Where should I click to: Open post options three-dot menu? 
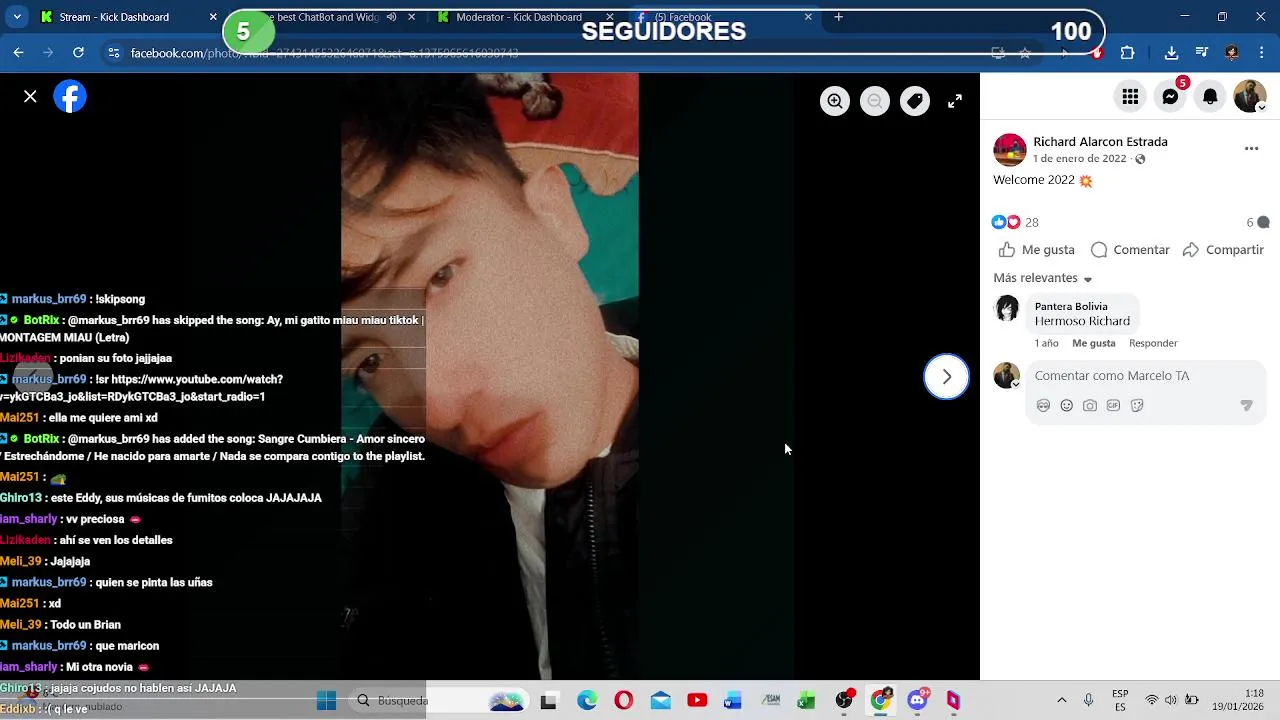(x=1251, y=148)
